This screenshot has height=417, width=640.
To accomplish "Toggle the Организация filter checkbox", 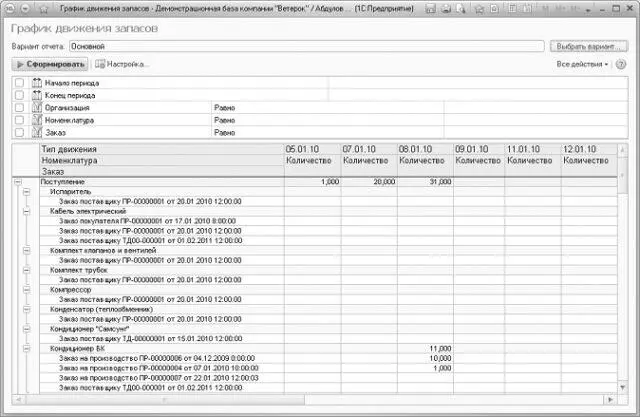I will click(x=19, y=106).
